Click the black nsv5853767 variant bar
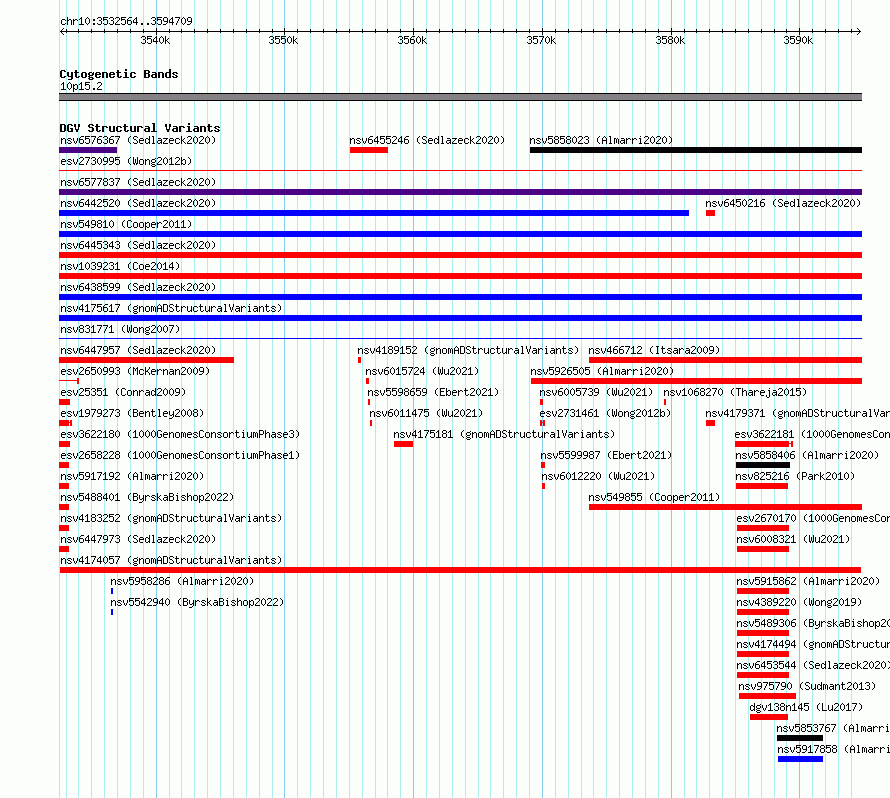The image size is (890, 798). point(800,738)
